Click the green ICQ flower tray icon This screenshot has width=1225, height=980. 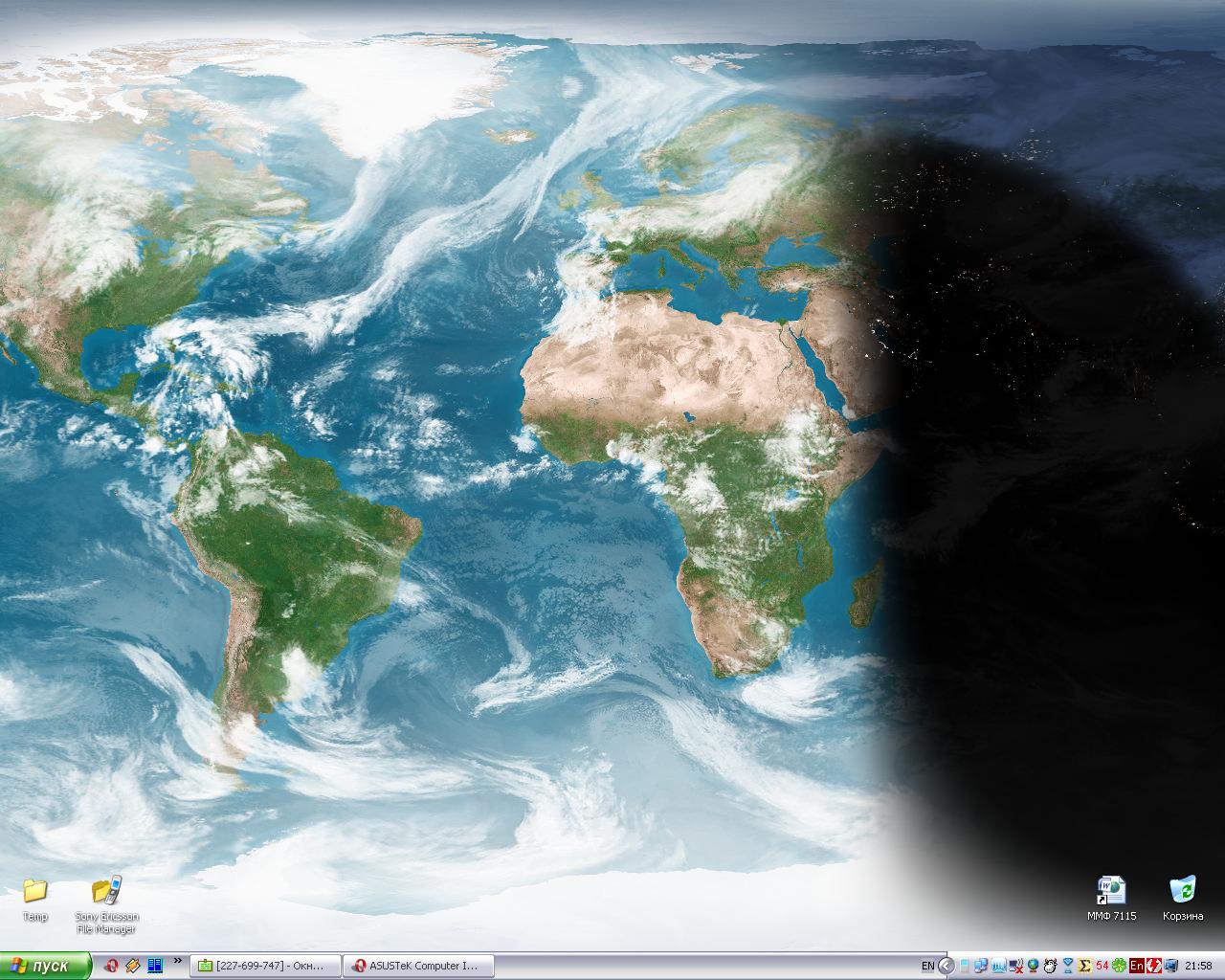[1119, 966]
